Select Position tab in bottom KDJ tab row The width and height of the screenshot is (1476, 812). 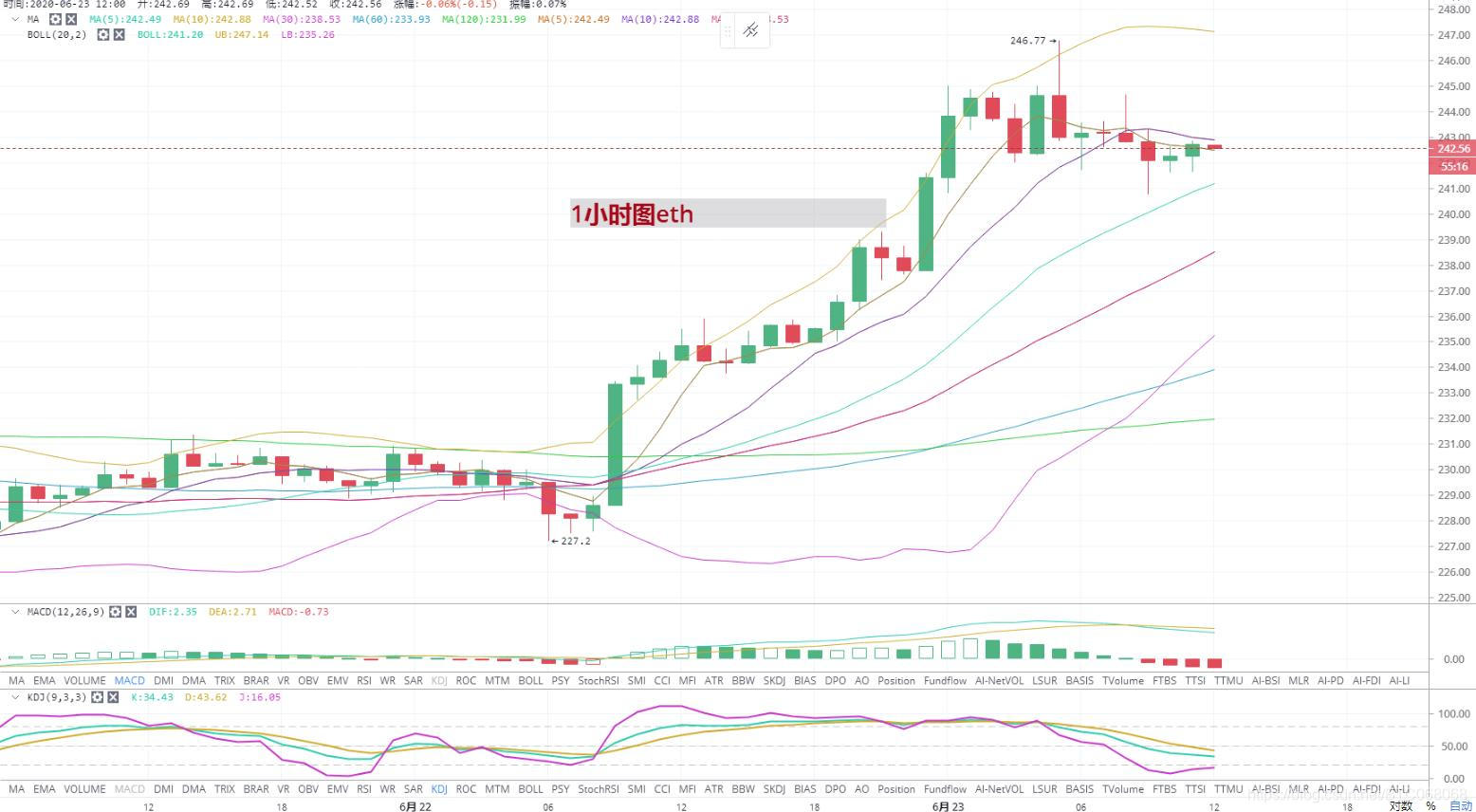pyautogui.click(x=896, y=788)
